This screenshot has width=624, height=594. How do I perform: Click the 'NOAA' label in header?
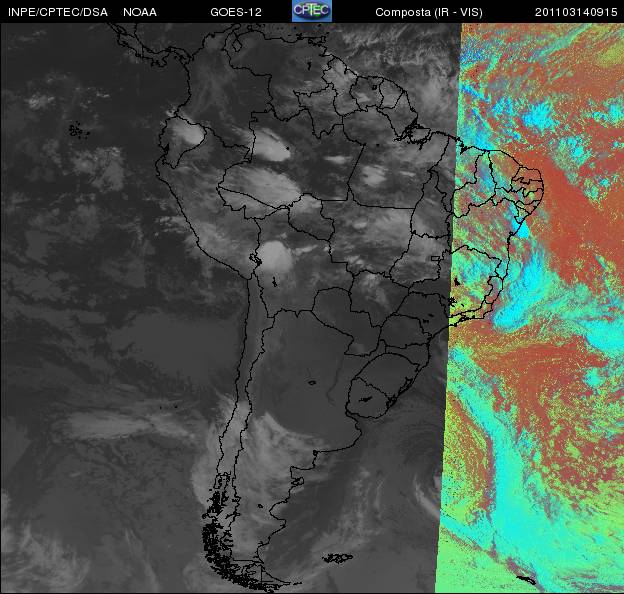coord(140,12)
